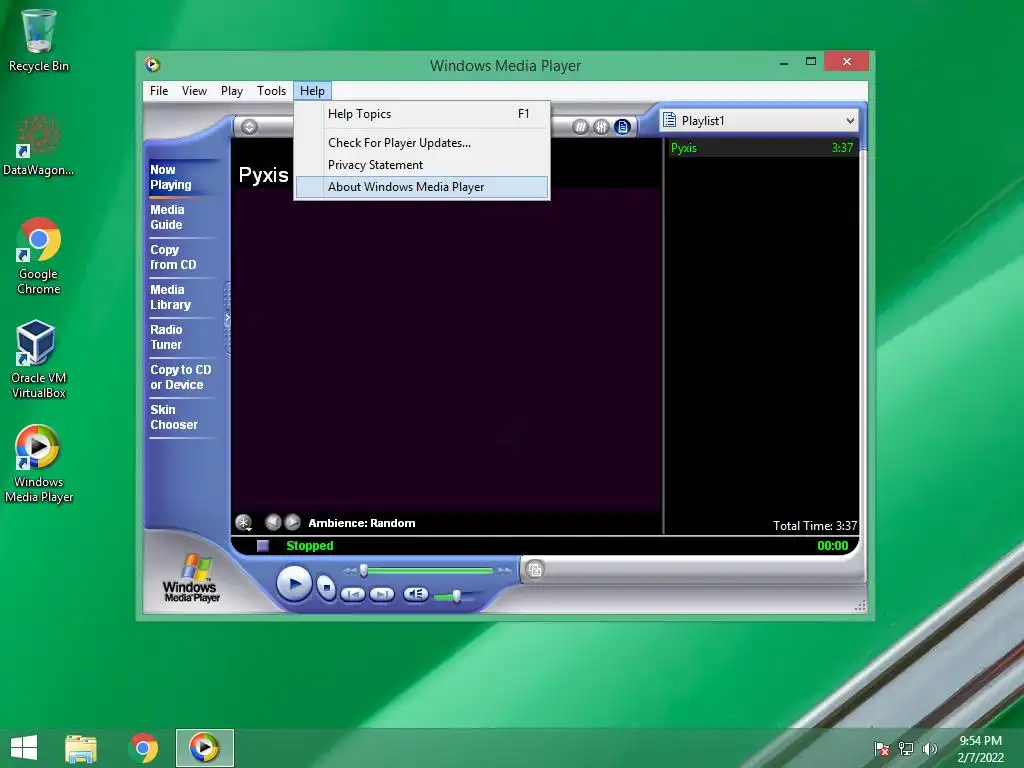Click the Play button in player controls
This screenshot has width=1024, height=768.
coord(293,583)
